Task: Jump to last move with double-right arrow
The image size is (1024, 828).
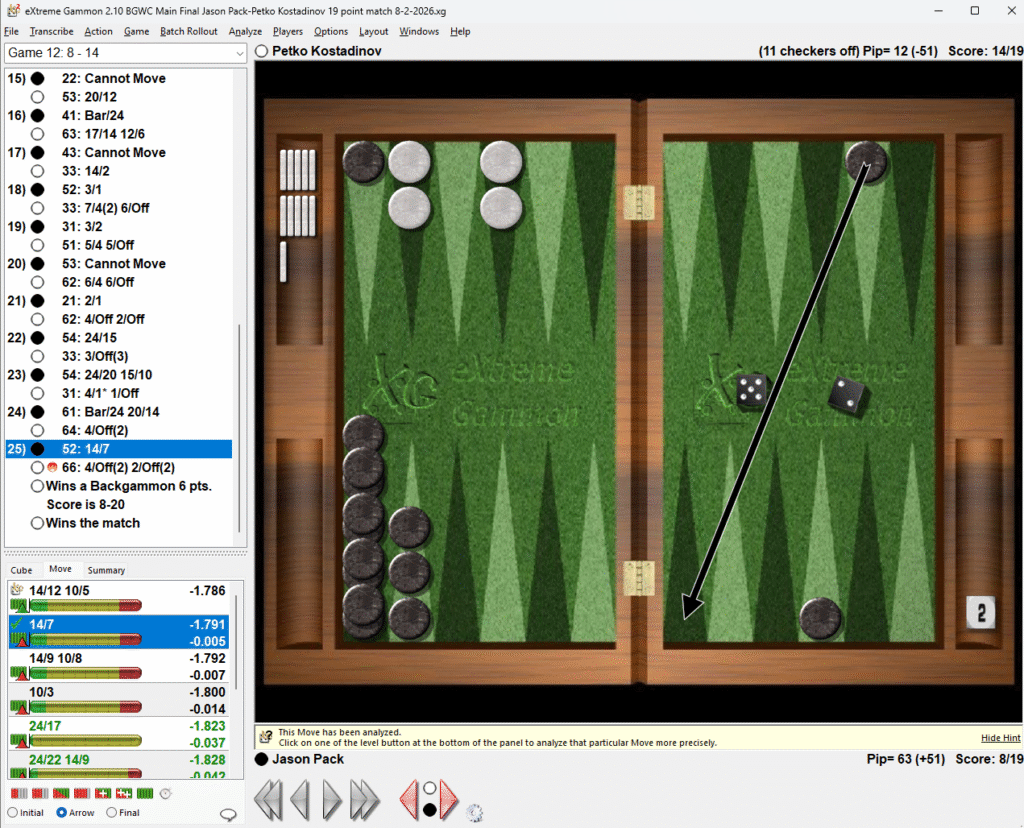Action: click(364, 799)
